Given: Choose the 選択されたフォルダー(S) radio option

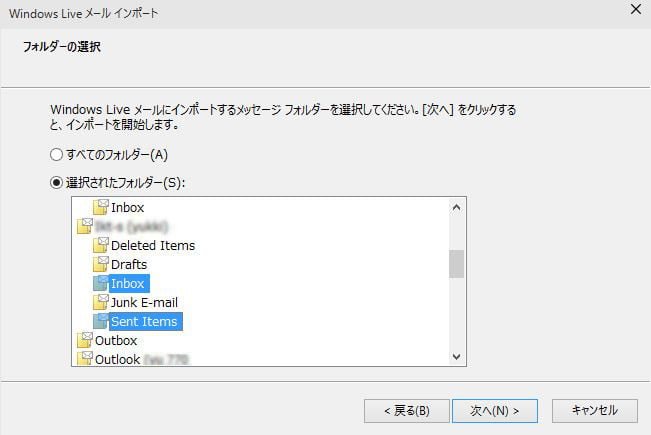Looking at the screenshot, I should [56, 183].
